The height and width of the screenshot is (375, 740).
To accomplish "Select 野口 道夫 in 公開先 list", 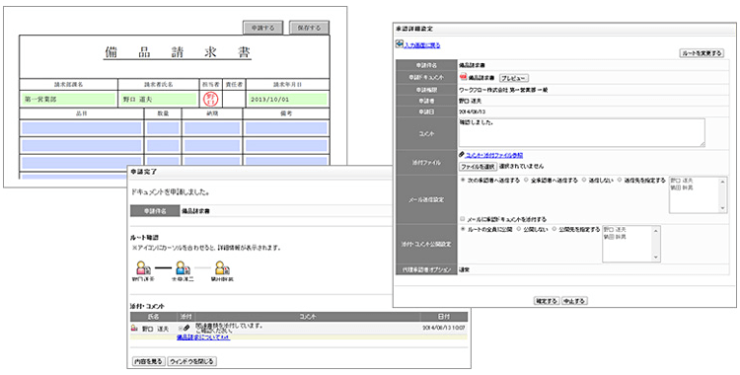I will click(614, 230).
